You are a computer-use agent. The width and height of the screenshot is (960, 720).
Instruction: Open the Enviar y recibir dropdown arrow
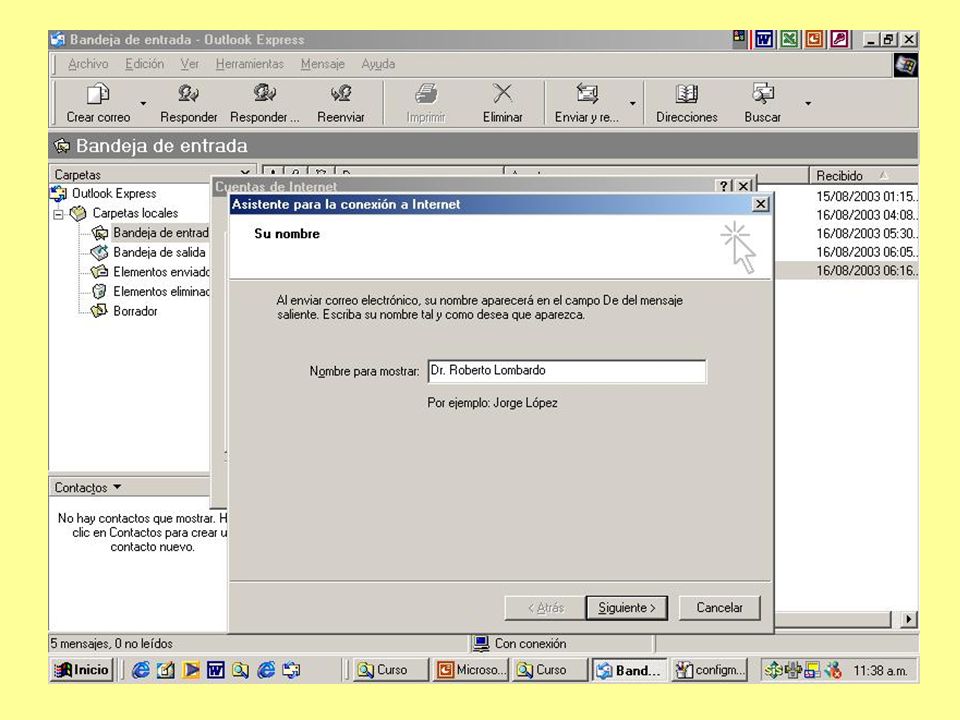click(632, 103)
